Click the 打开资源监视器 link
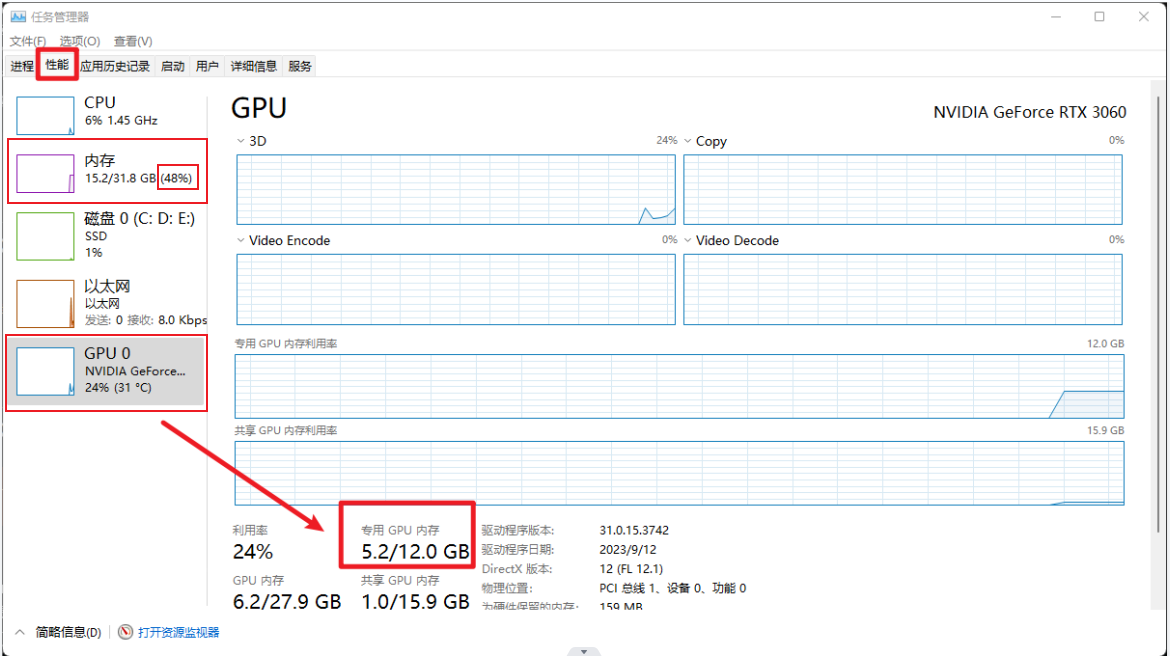 pos(178,632)
